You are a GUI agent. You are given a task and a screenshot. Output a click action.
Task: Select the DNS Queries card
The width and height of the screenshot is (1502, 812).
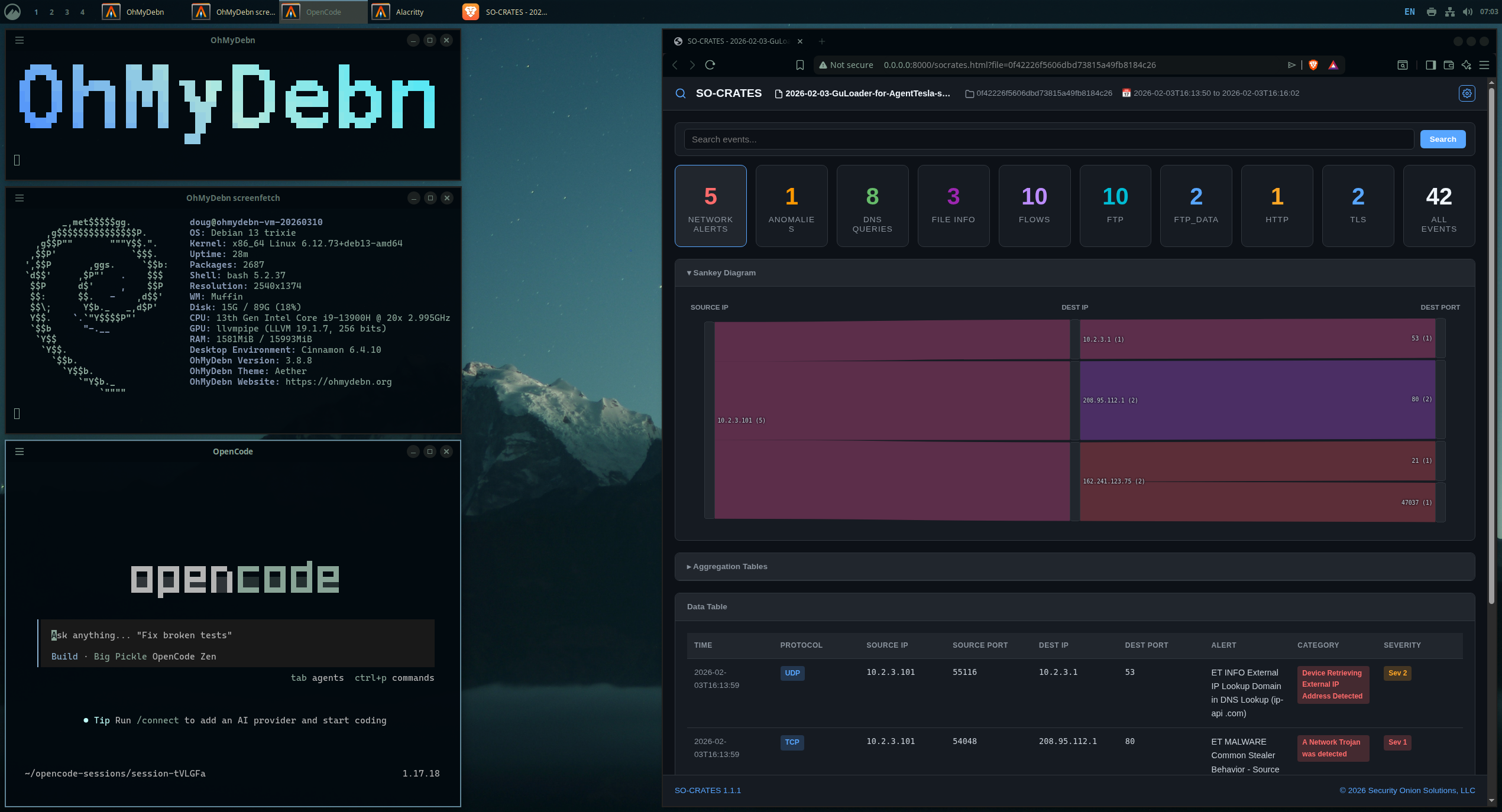[872, 206]
